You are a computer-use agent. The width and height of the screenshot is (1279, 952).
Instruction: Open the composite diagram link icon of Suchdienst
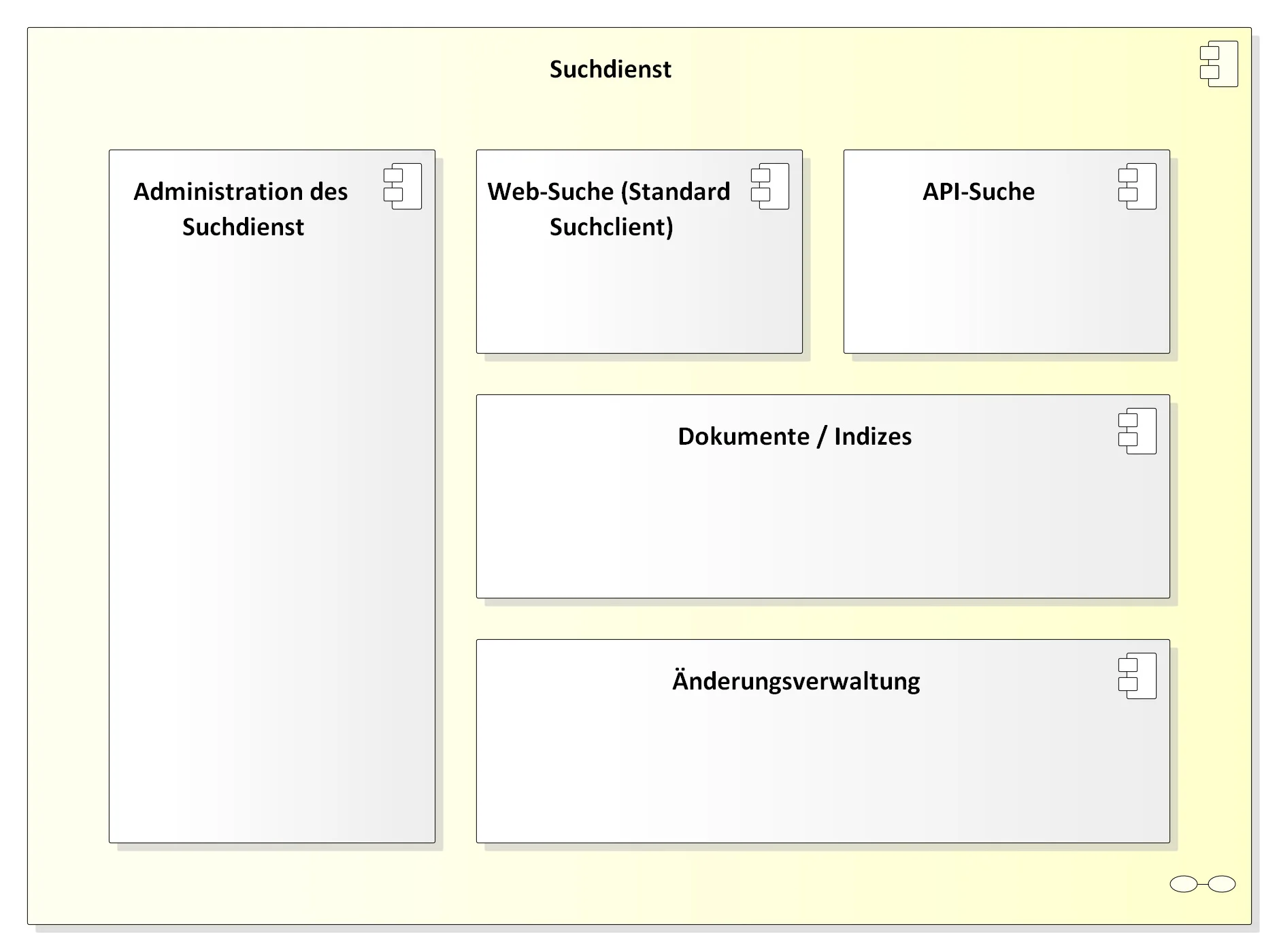1203,884
